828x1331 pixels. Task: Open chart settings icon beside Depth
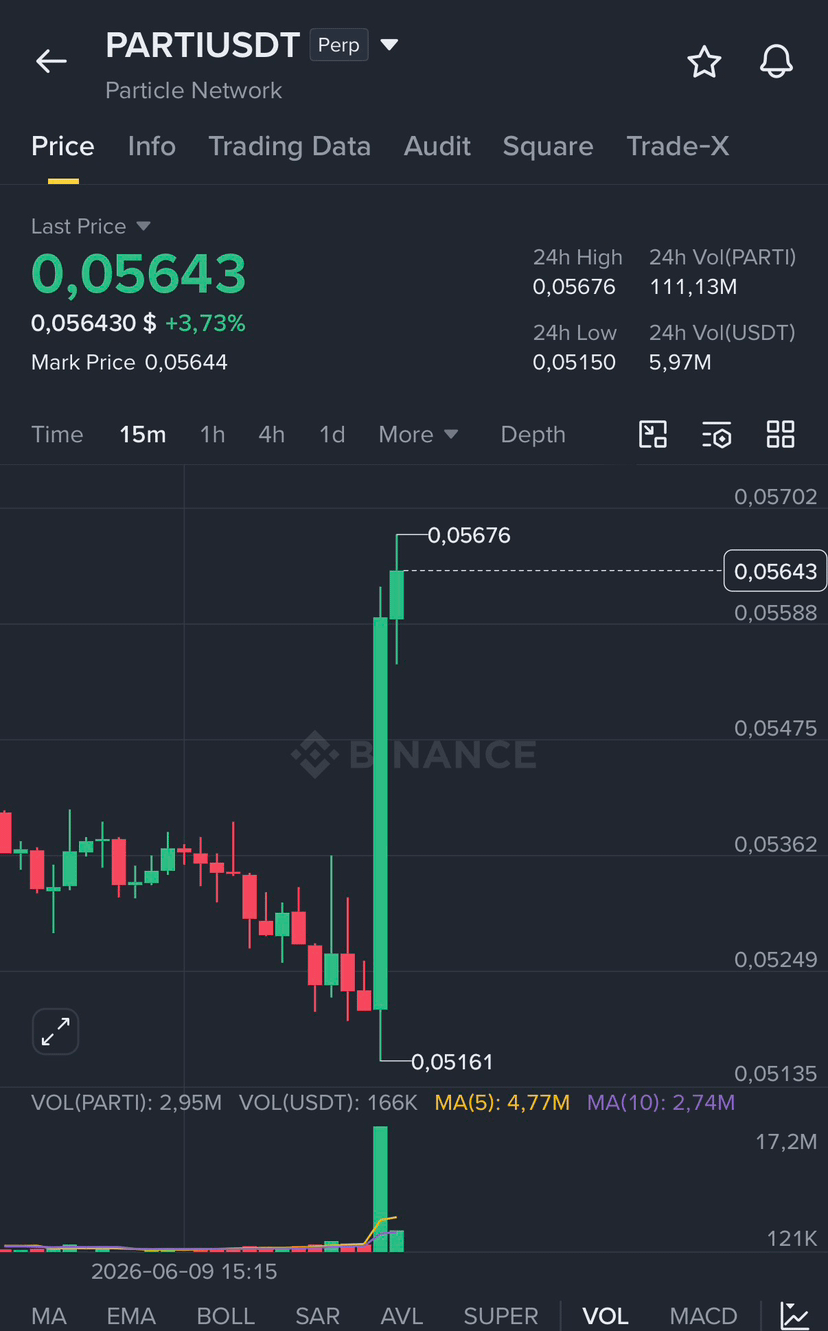point(716,434)
